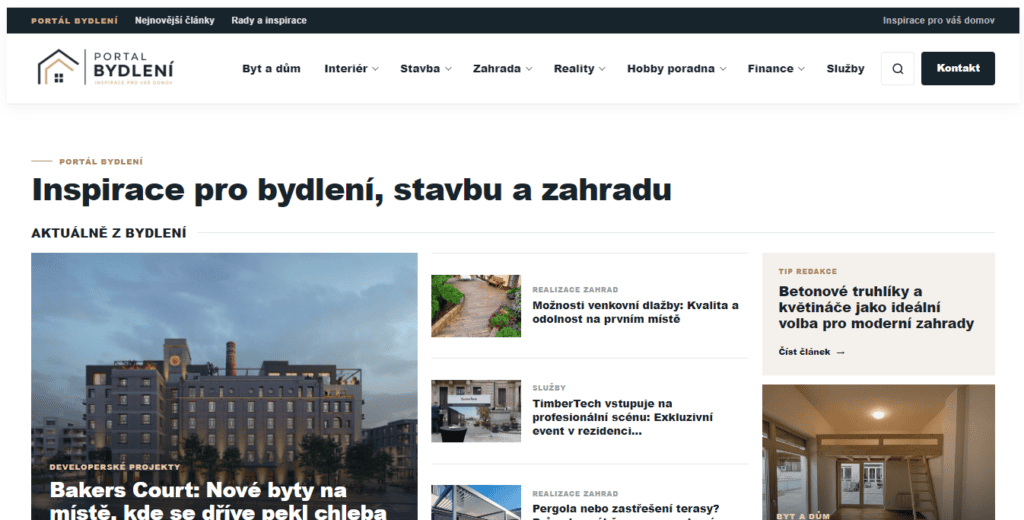Expand the Reality menu chevron
Viewport: 1024px width, 520px height.
pos(602,69)
